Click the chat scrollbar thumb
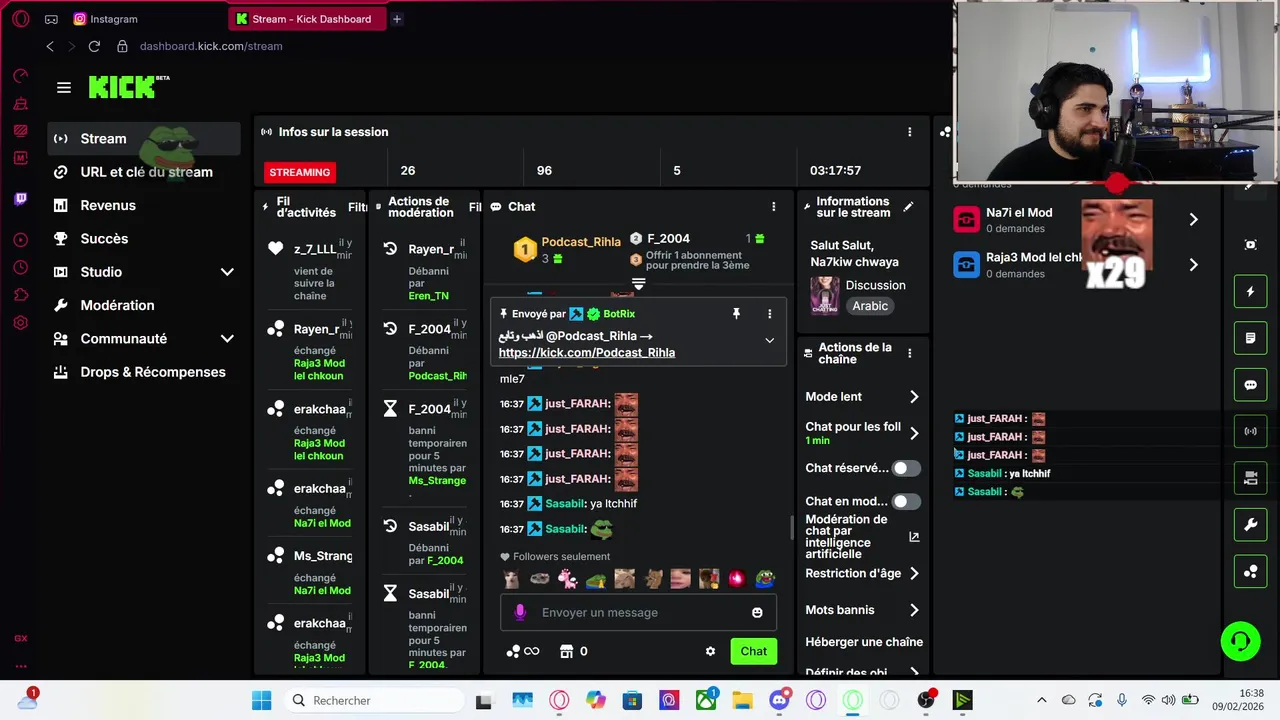The height and width of the screenshot is (720, 1280). 791,526
